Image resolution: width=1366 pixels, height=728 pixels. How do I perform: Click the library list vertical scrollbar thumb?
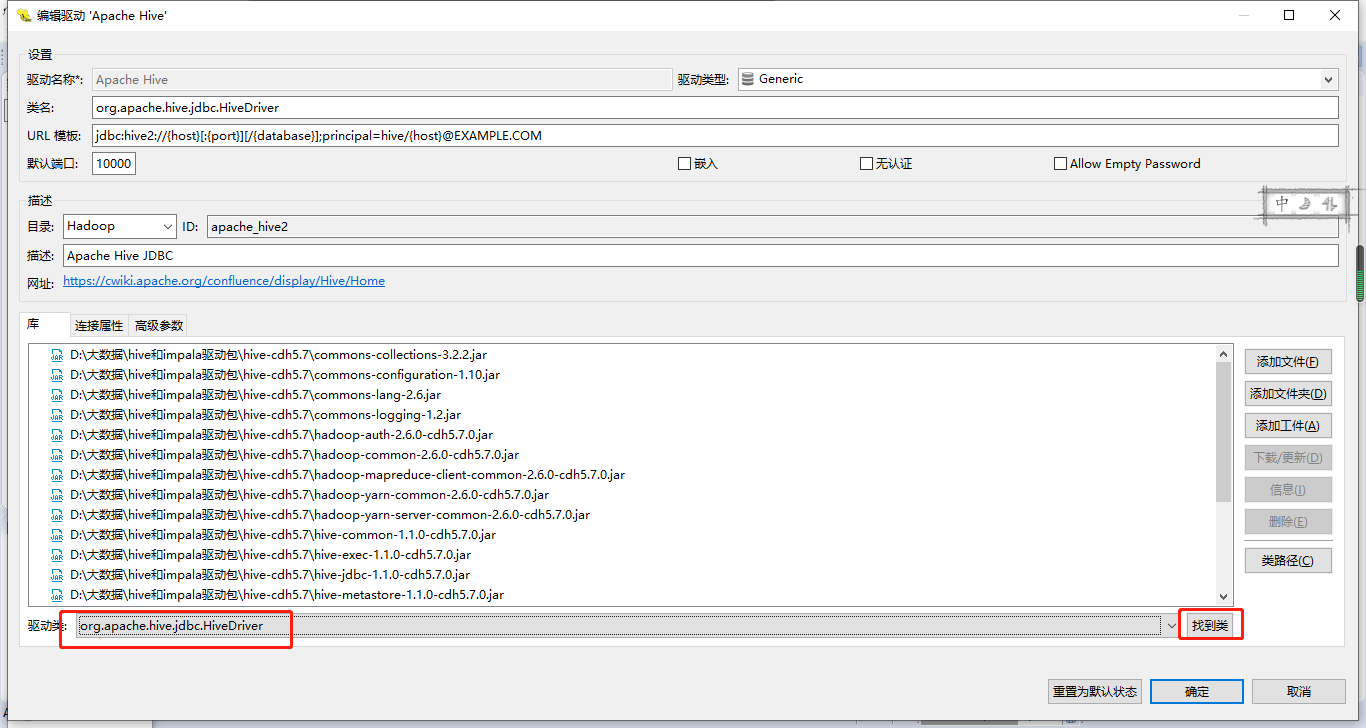point(1223,432)
